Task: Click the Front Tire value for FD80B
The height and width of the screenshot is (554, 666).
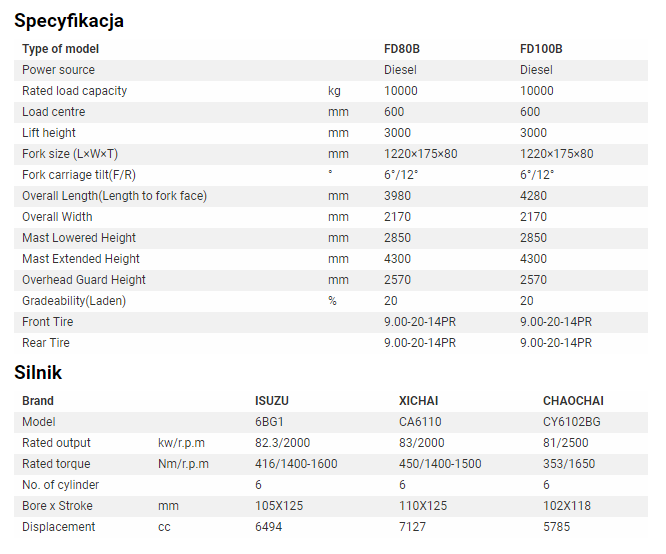Action: pyautogui.click(x=420, y=322)
